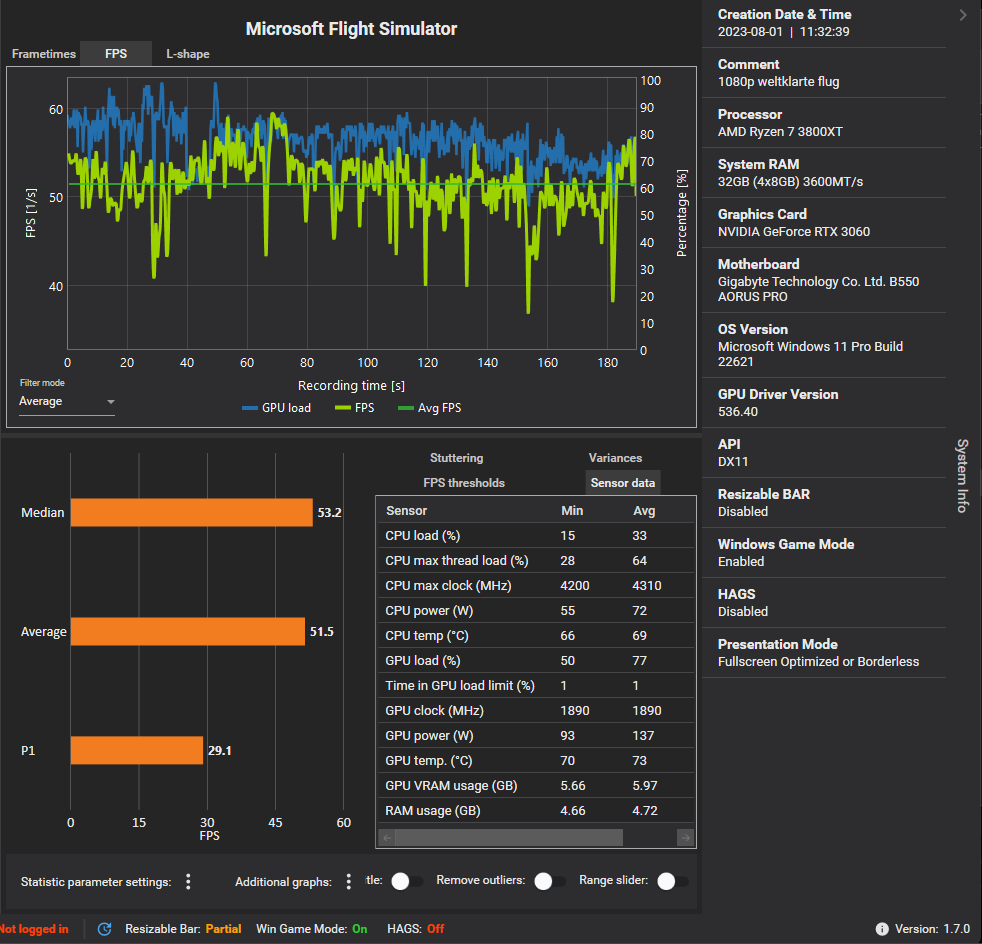Click the Median FPS bar
Screen dimensions: 982x944
(192, 512)
